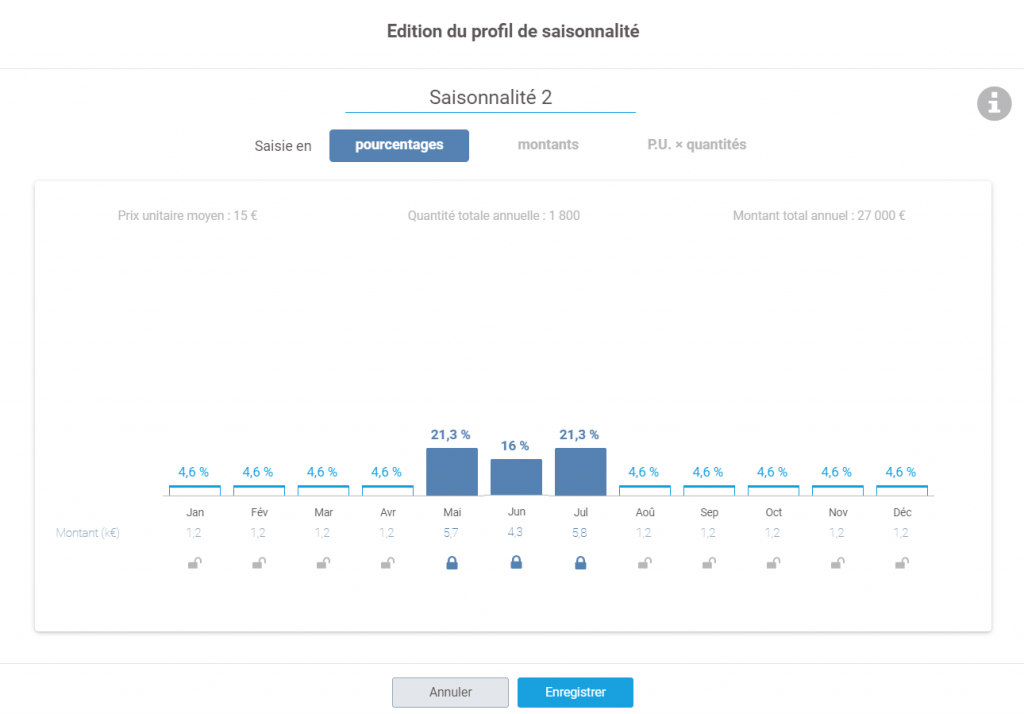Click the Oct amount 1,2
The image size is (1024, 714).
pyautogui.click(x=772, y=533)
